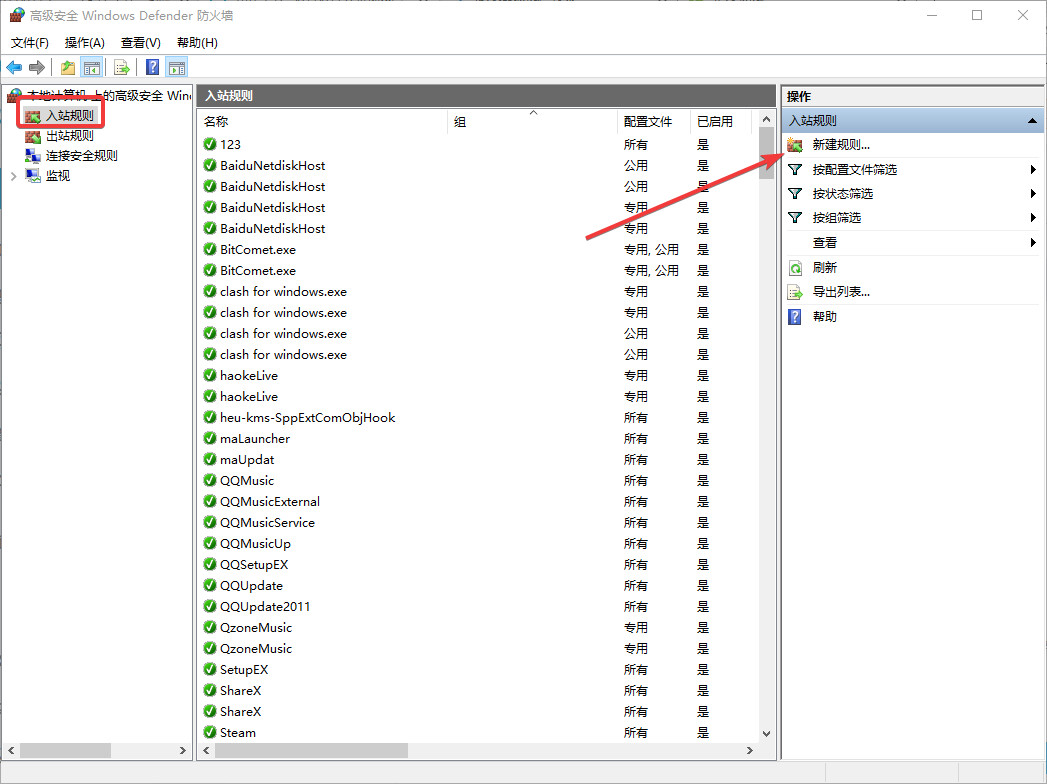Image resolution: width=1047 pixels, height=784 pixels.
Task: Toggle the show/hide action pane icon
Action: (177, 67)
